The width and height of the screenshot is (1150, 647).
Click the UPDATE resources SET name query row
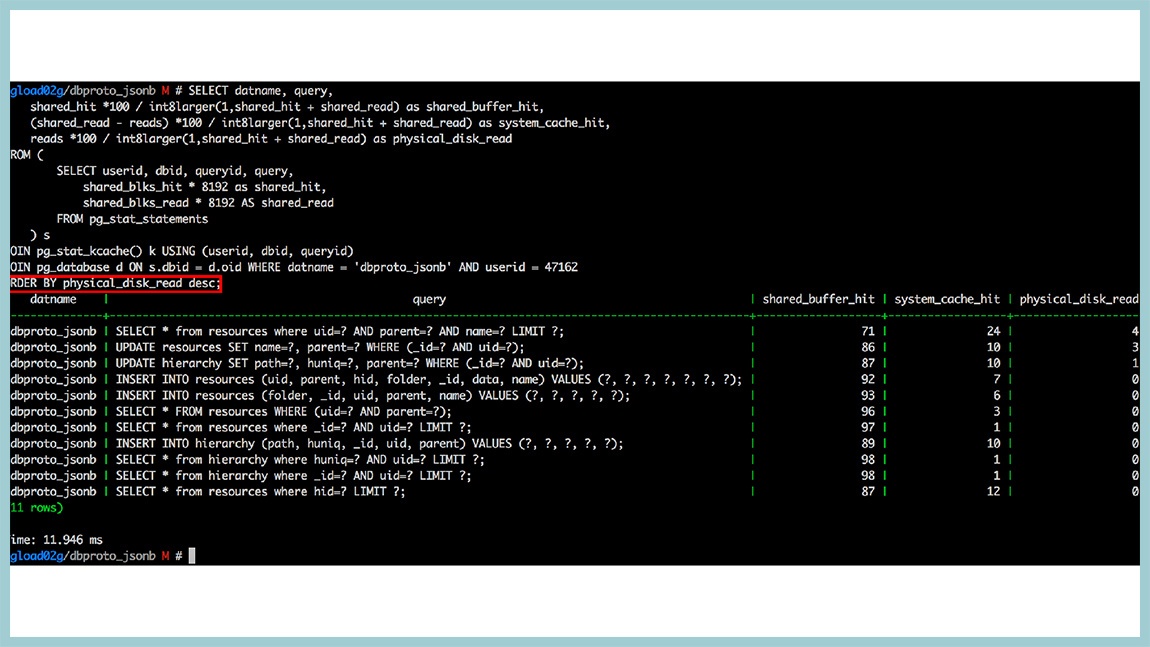574,347
